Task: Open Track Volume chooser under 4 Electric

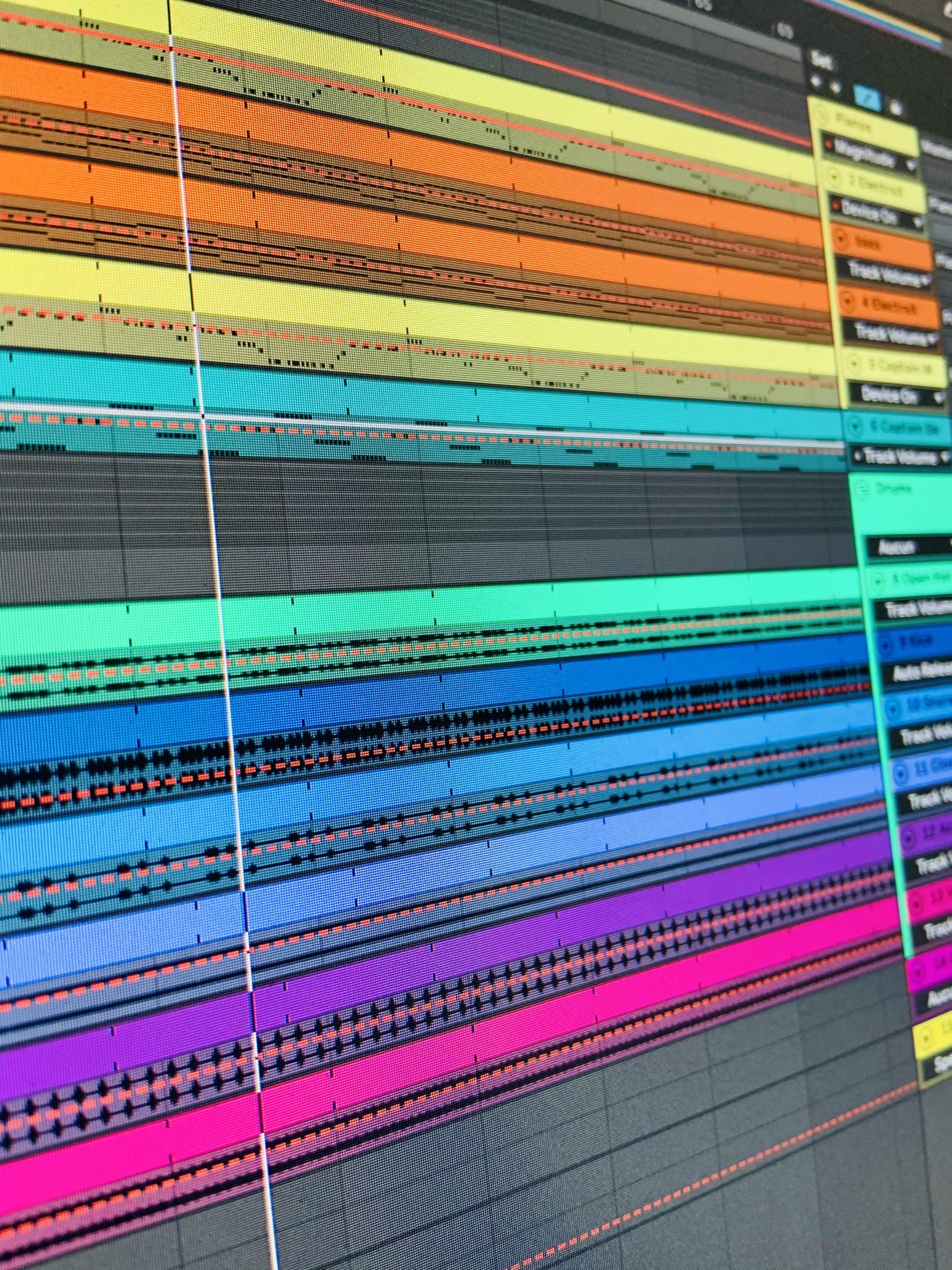Action: [x=891, y=333]
